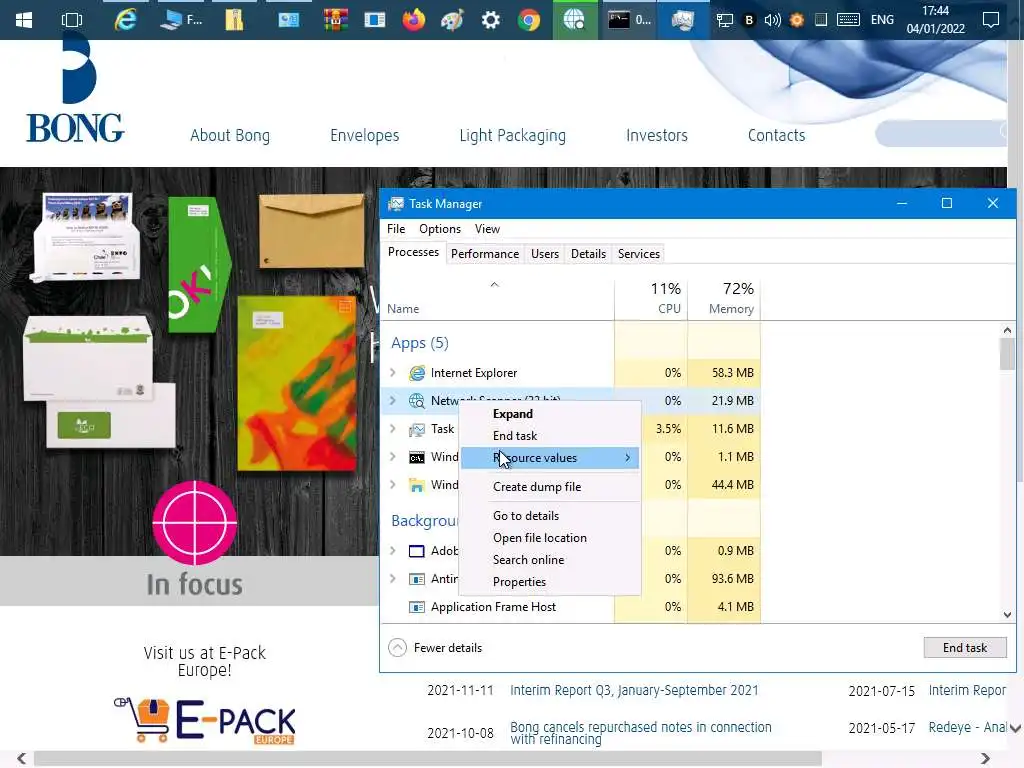Open the WinRAR taskbar icon

(336, 20)
